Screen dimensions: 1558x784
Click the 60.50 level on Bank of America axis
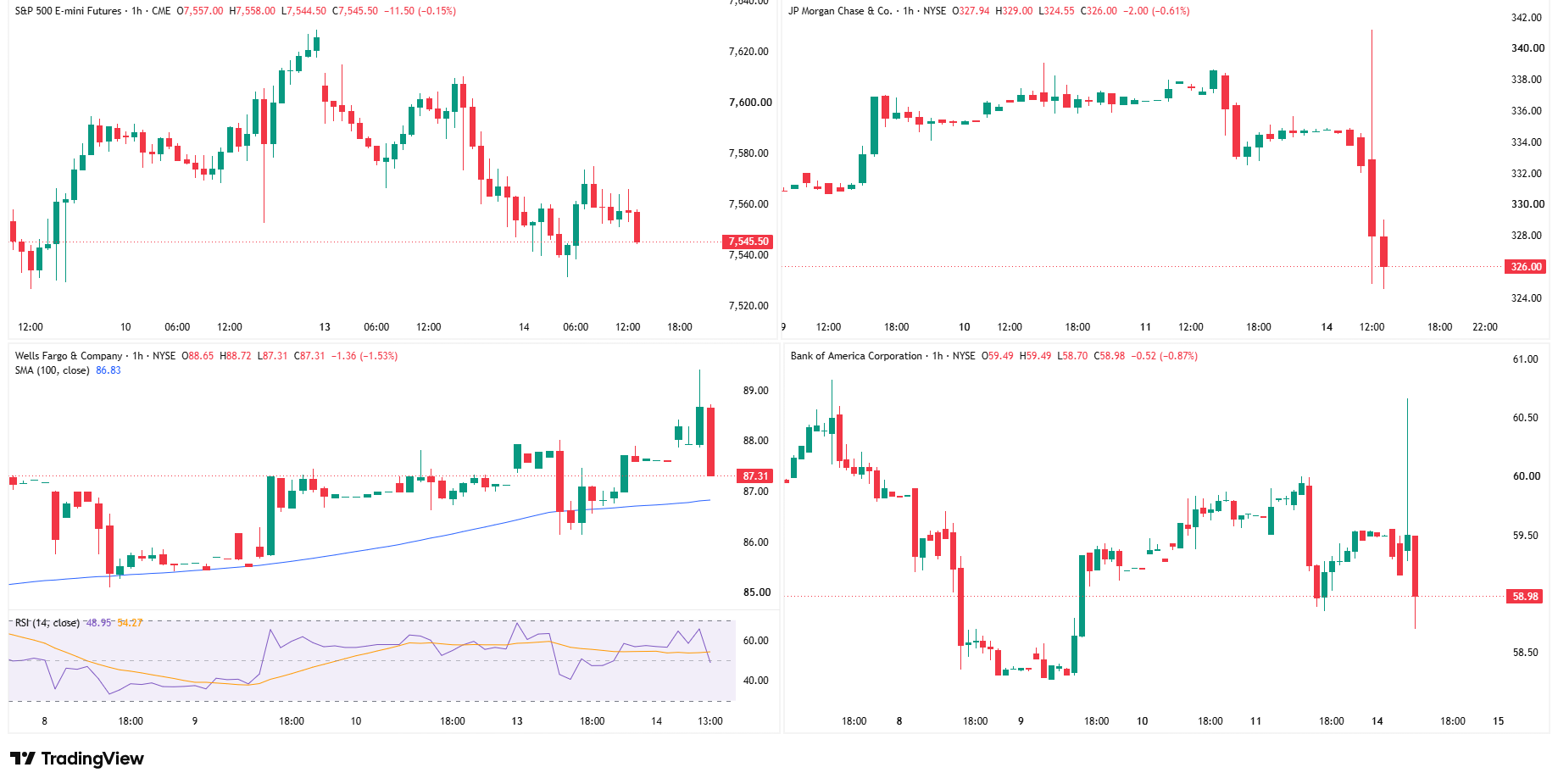click(1526, 418)
